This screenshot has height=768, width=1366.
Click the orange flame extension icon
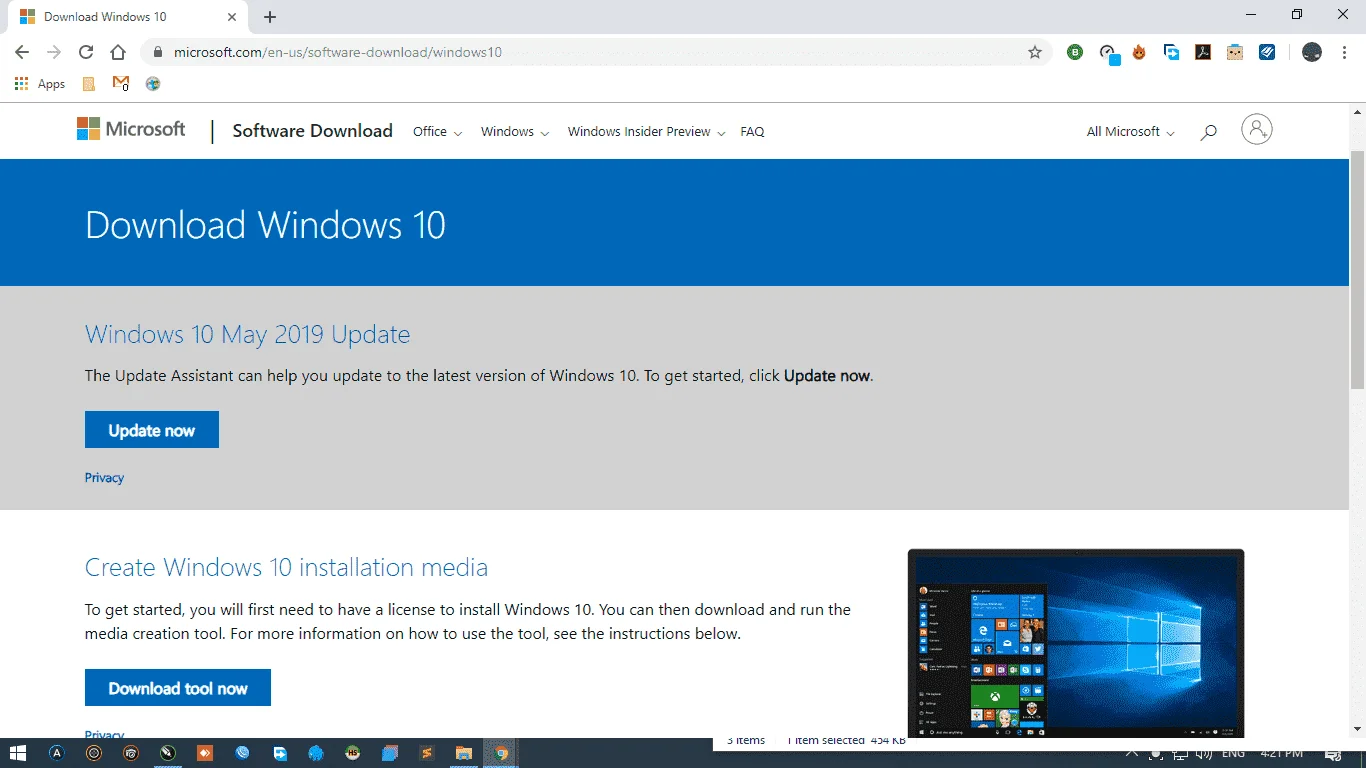click(x=1139, y=52)
